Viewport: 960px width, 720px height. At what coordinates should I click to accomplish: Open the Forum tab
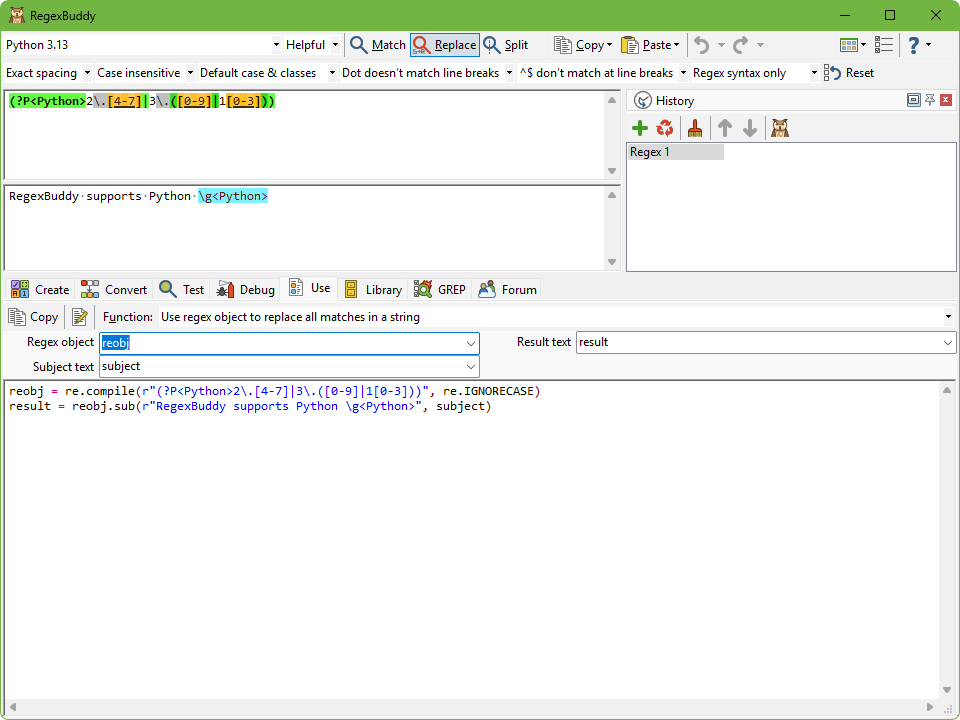coord(508,290)
